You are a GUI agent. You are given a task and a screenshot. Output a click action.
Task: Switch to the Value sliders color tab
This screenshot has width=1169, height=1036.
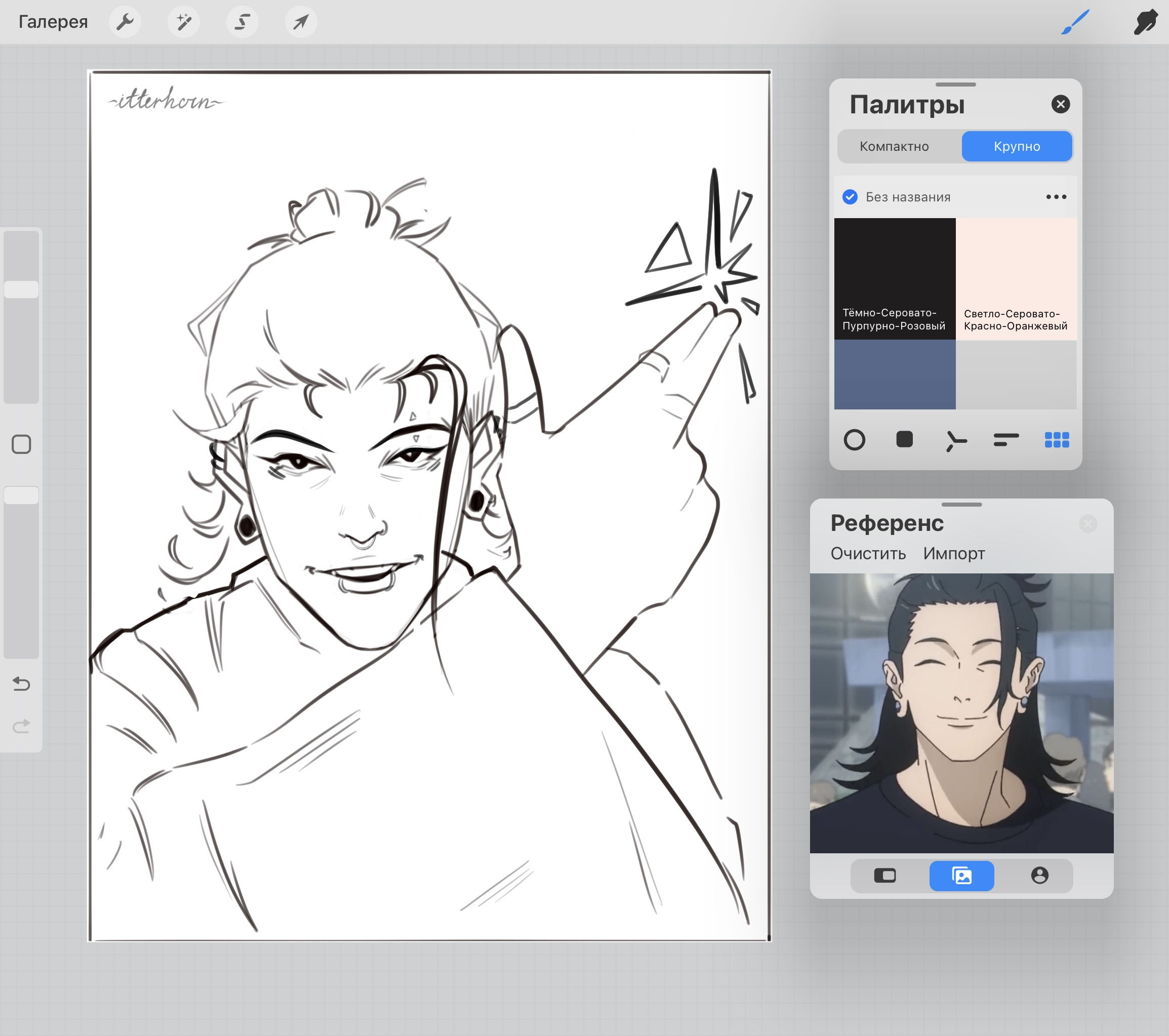tap(1006, 440)
